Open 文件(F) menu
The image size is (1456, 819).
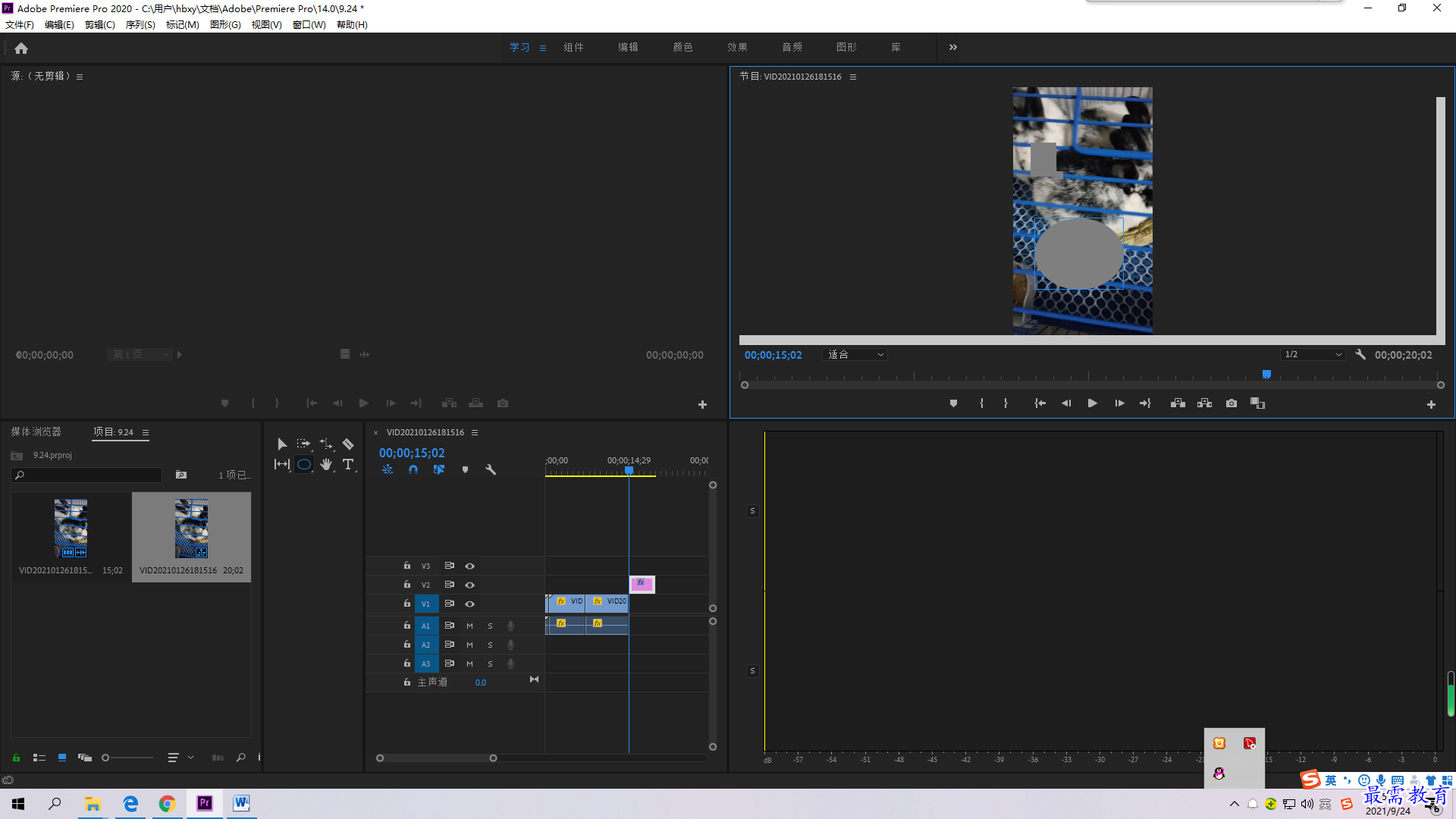point(20,25)
